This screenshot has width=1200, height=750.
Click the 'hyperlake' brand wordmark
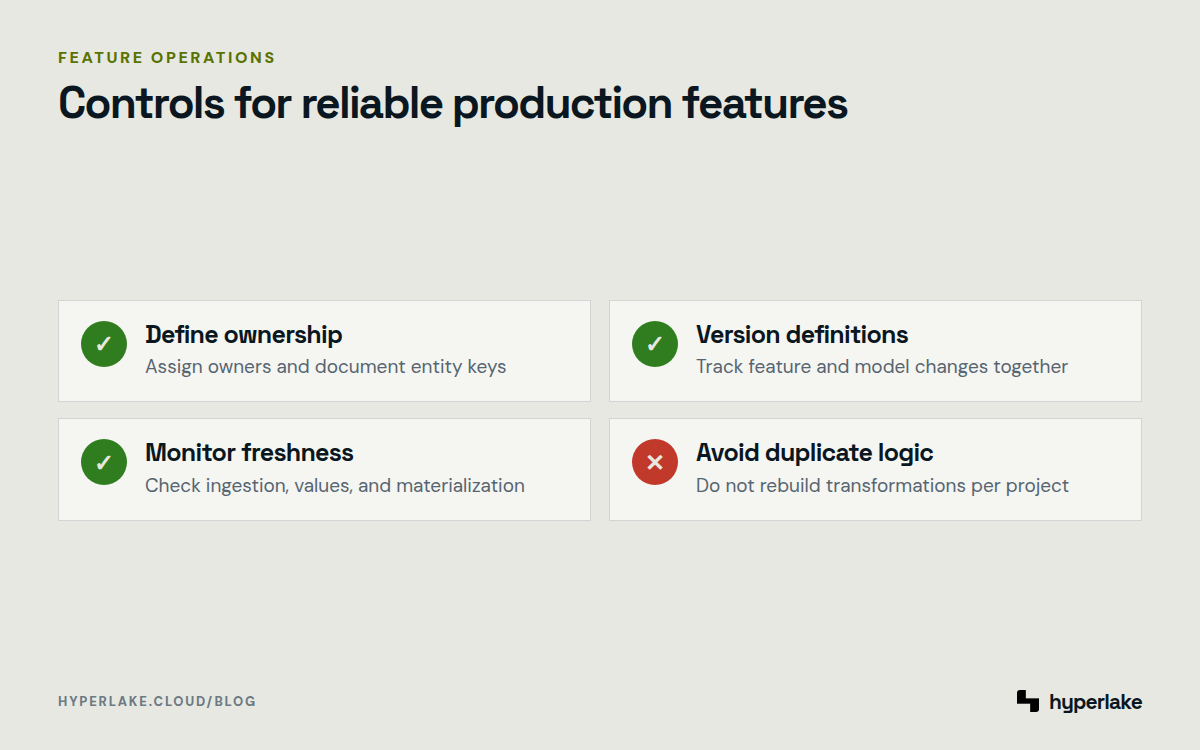click(x=1096, y=702)
